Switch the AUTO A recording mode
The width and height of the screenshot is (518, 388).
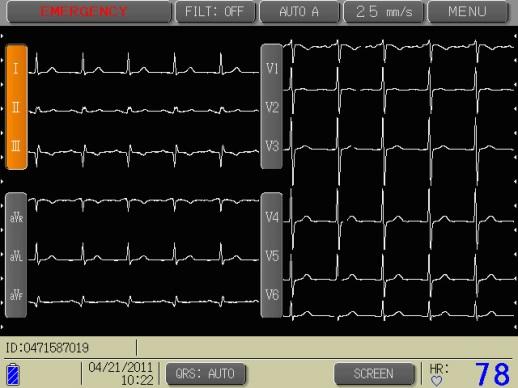(299, 12)
